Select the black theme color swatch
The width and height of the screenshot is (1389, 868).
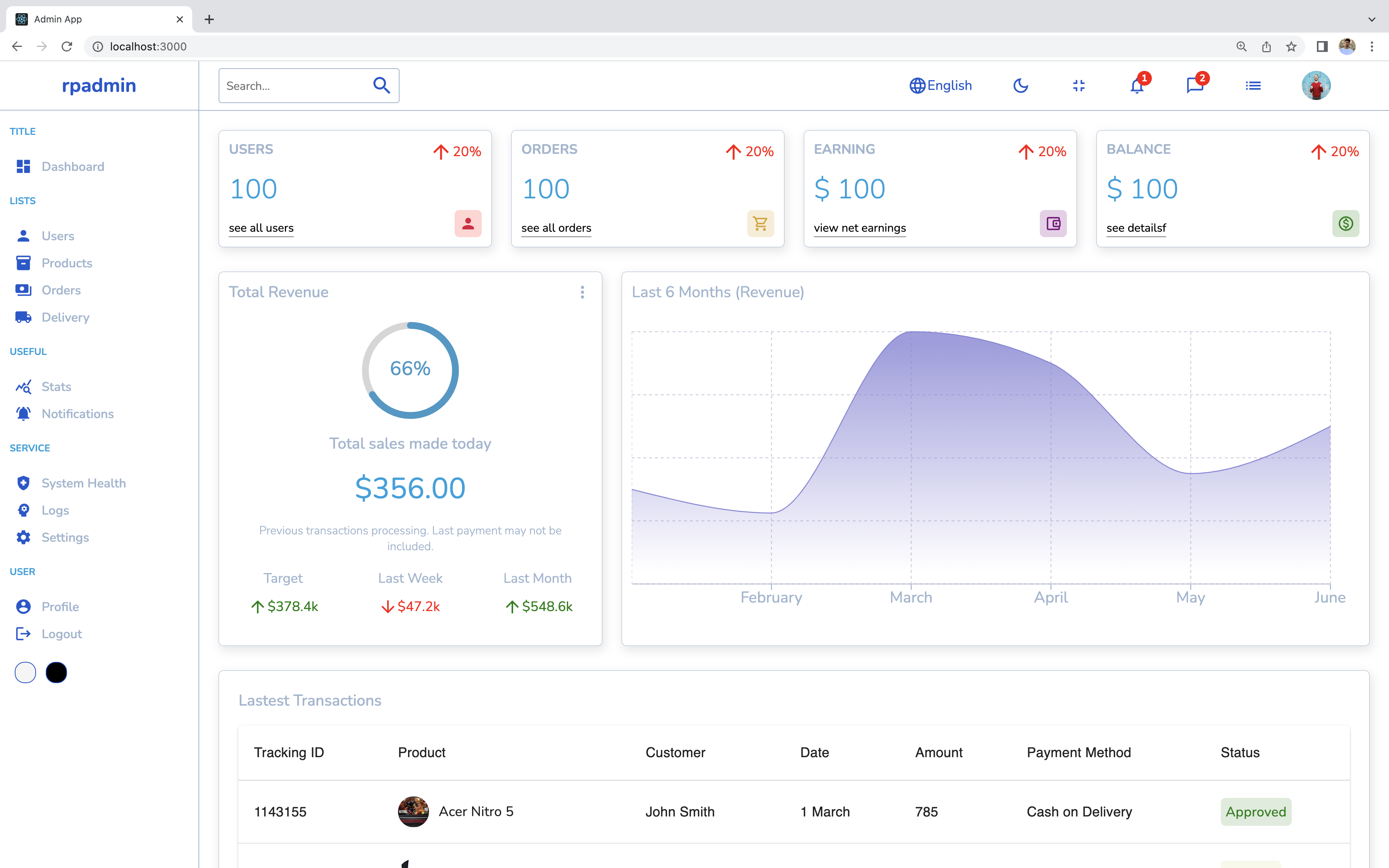(56, 672)
